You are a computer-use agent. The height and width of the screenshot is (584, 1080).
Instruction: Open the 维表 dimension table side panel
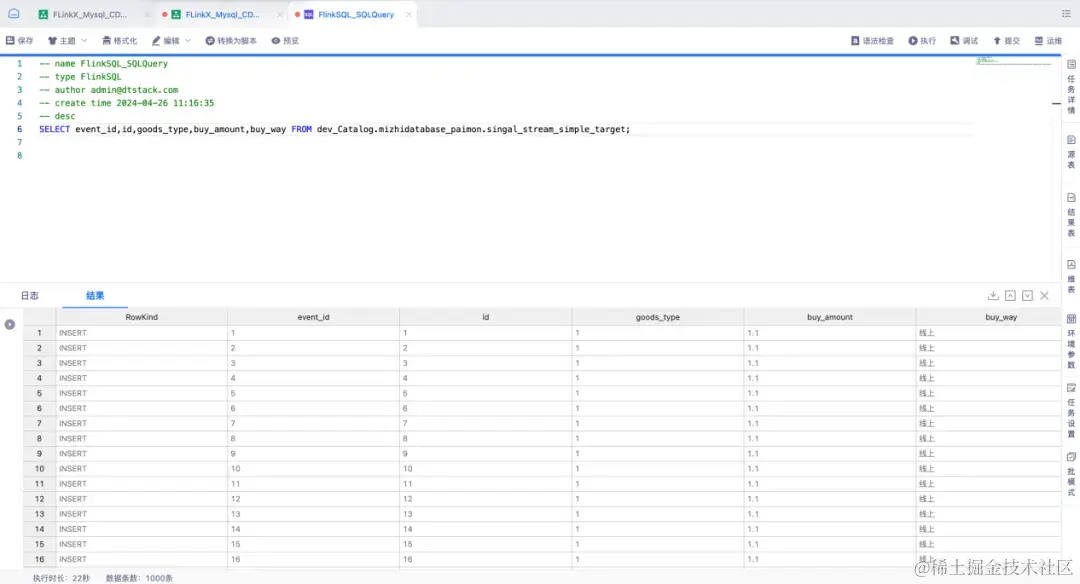pyautogui.click(x=1071, y=277)
